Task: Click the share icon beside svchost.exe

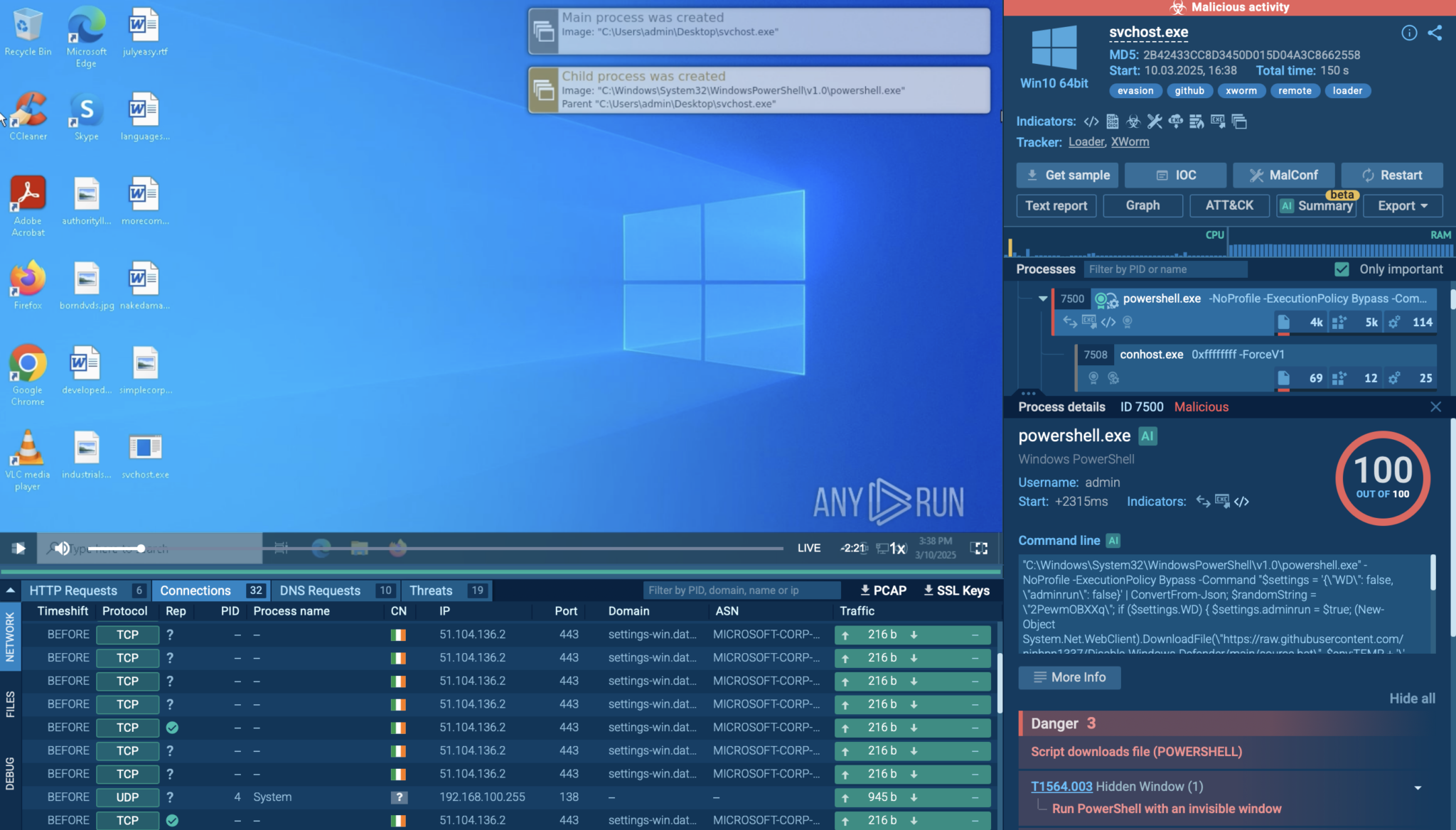Action: pos(1435,33)
